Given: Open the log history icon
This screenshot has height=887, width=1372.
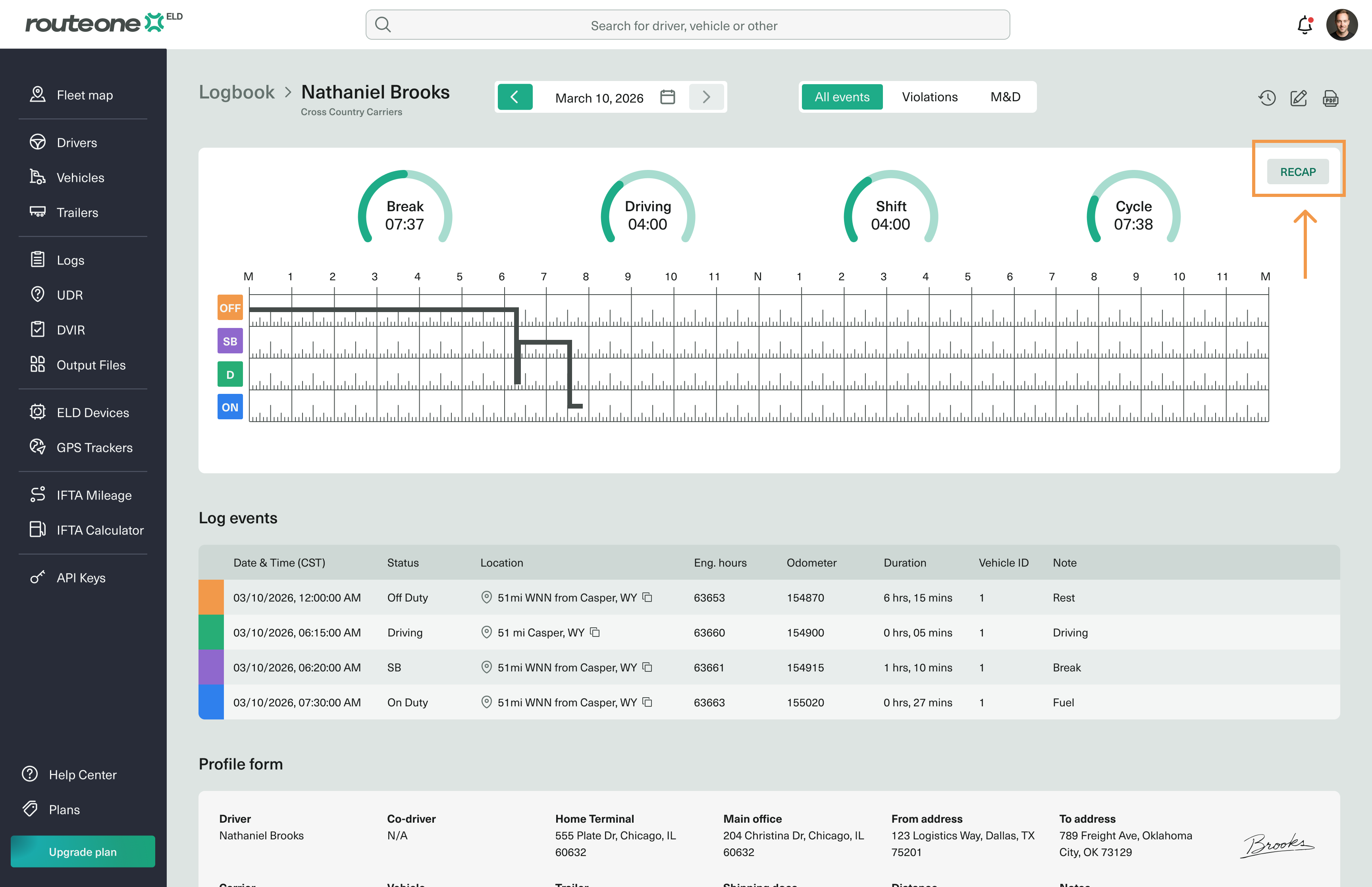Looking at the screenshot, I should click(x=1267, y=98).
